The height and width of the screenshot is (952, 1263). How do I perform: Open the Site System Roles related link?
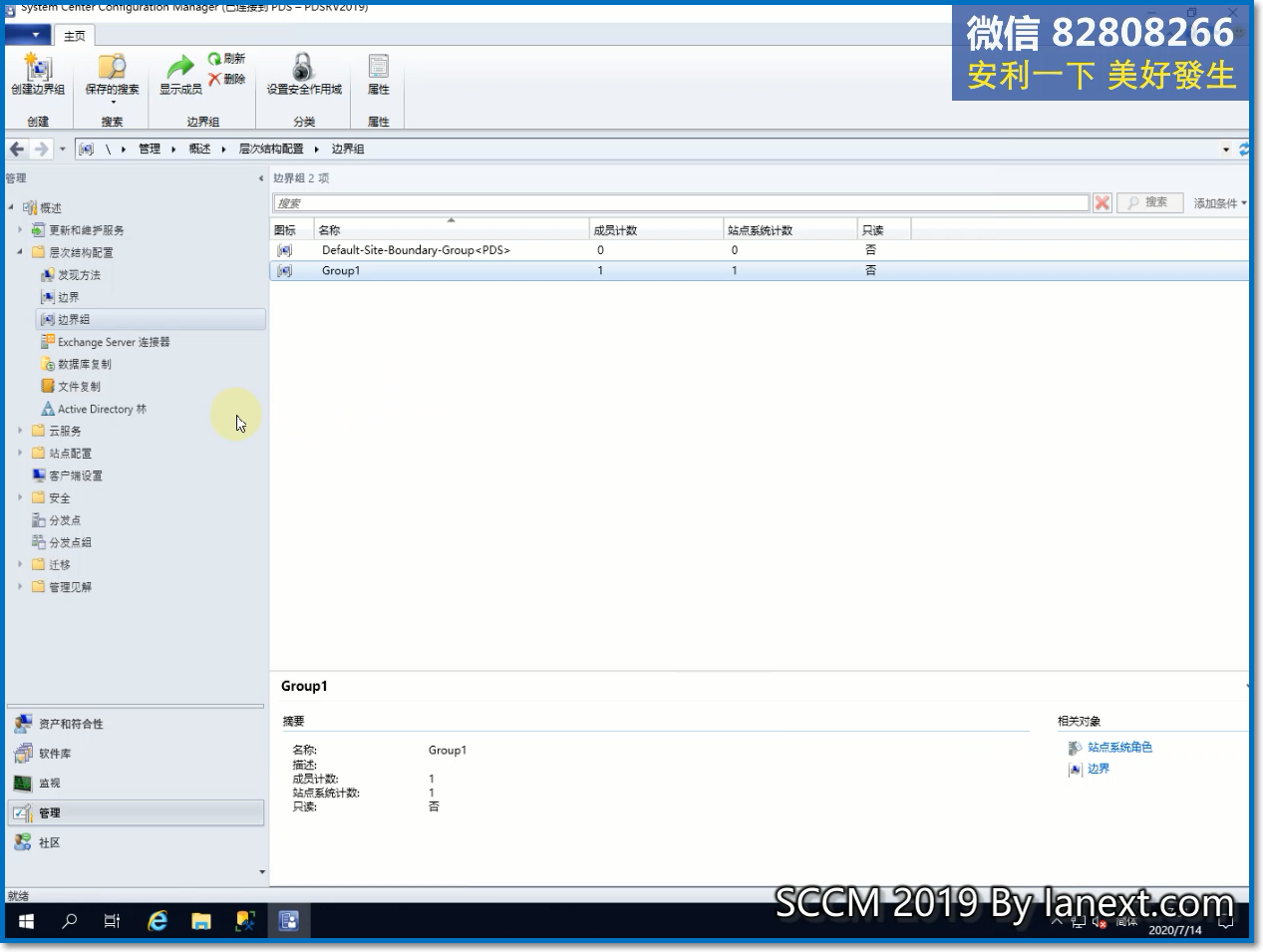1119,748
